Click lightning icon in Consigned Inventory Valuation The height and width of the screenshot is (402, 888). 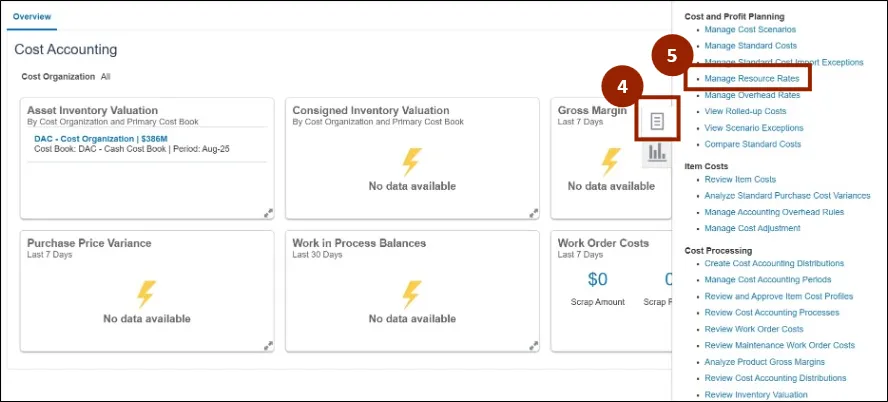[411, 161]
